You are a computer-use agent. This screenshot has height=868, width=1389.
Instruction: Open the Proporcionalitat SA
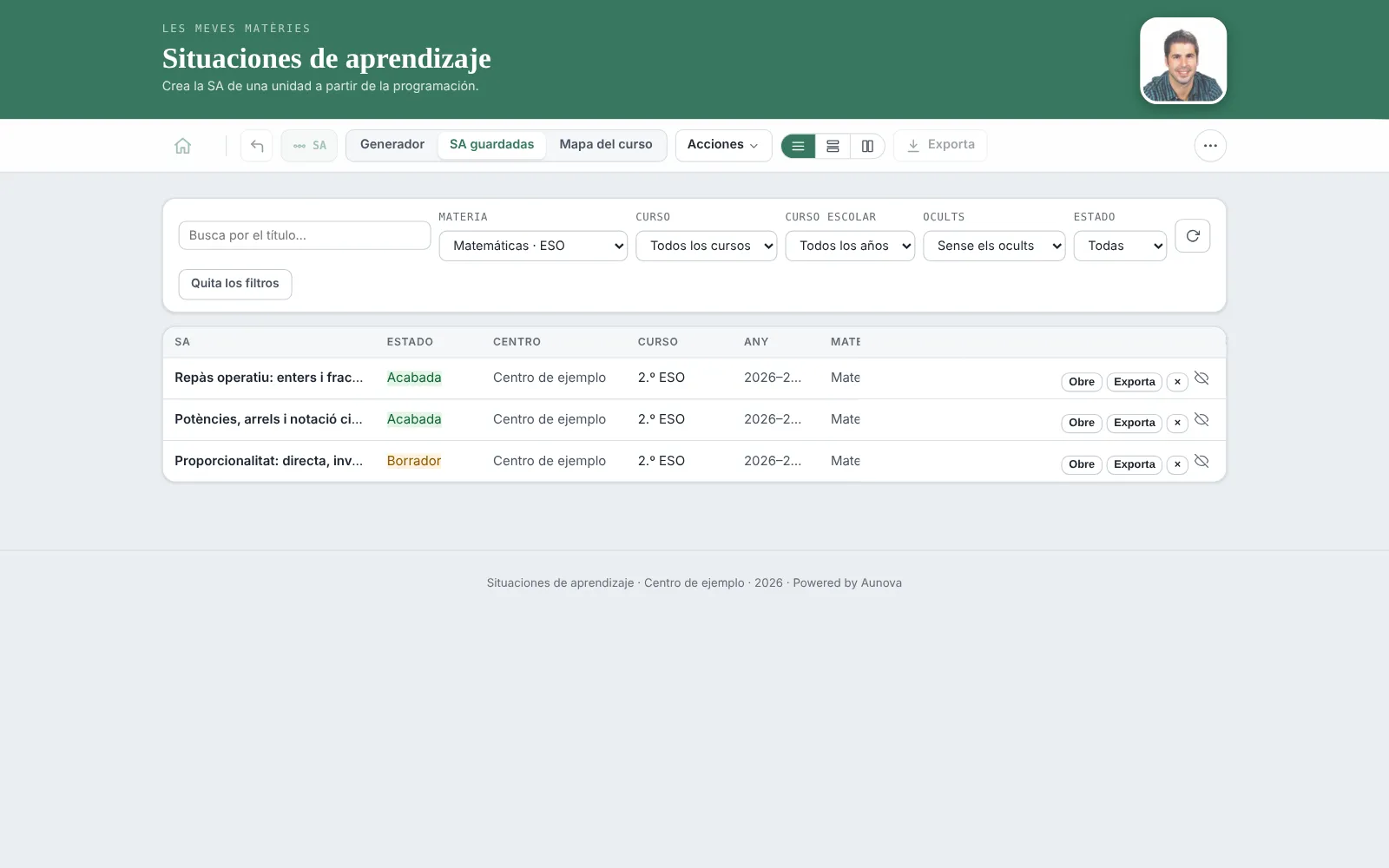[x=1082, y=464]
